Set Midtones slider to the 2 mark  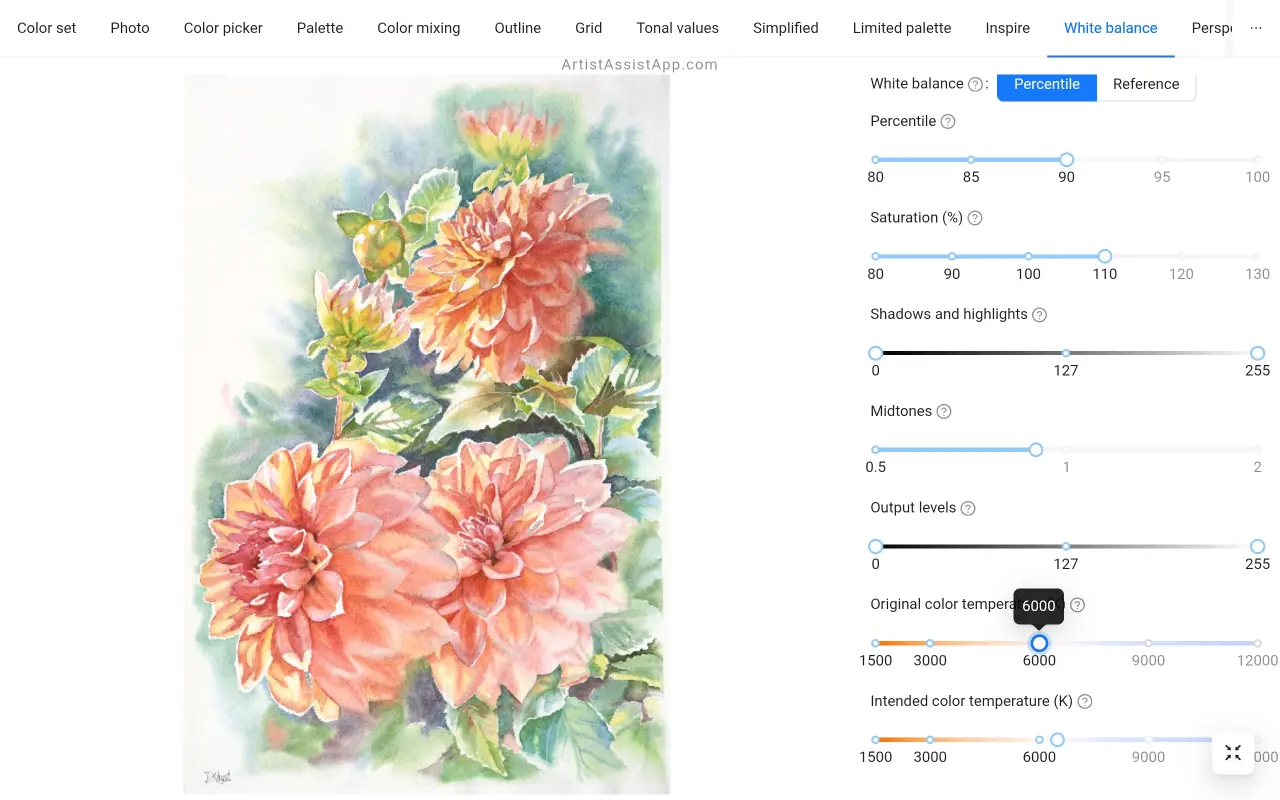[1257, 450]
